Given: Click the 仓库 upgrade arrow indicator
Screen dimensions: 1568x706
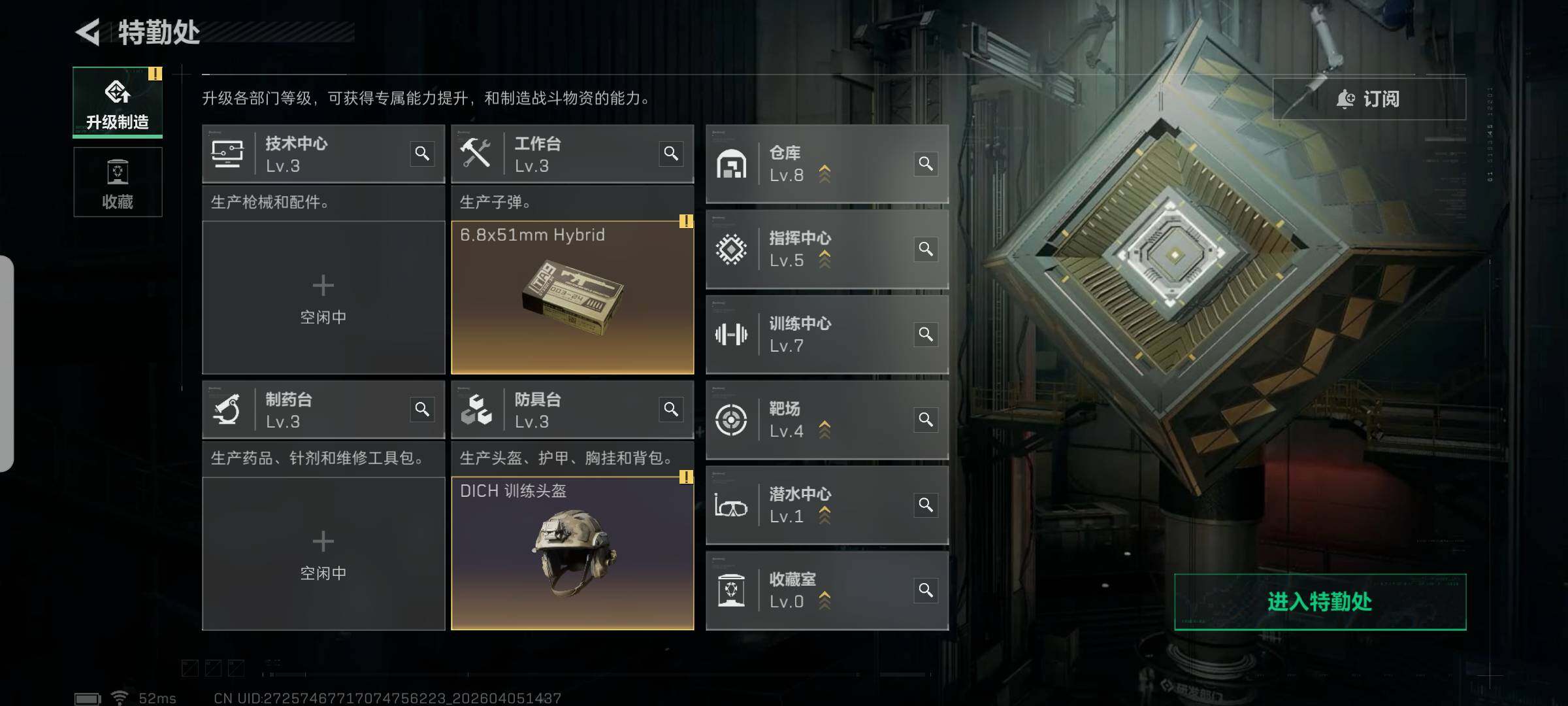Looking at the screenshot, I should click(825, 174).
